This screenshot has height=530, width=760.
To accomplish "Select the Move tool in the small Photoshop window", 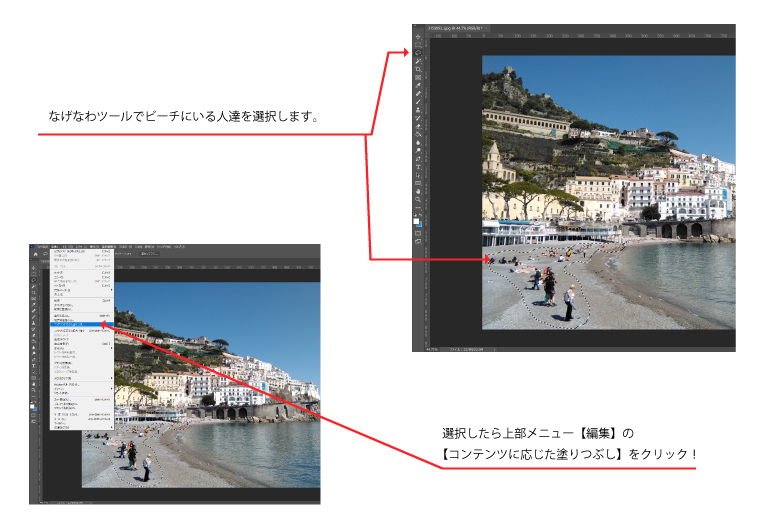I will pyautogui.click(x=33, y=268).
